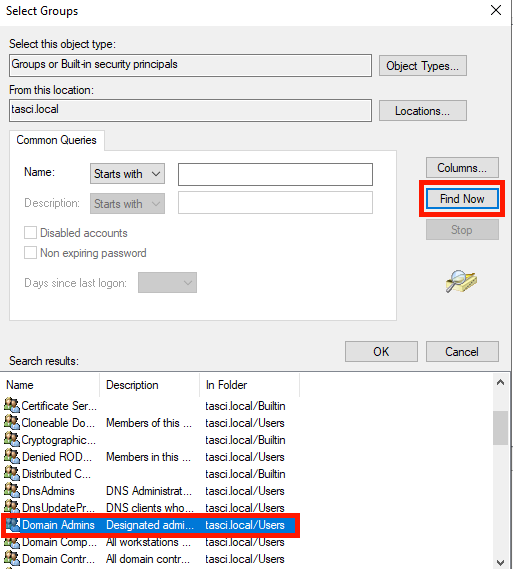Click the results scrollbar up arrow
This screenshot has height=569, width=513.
[500, 382]
